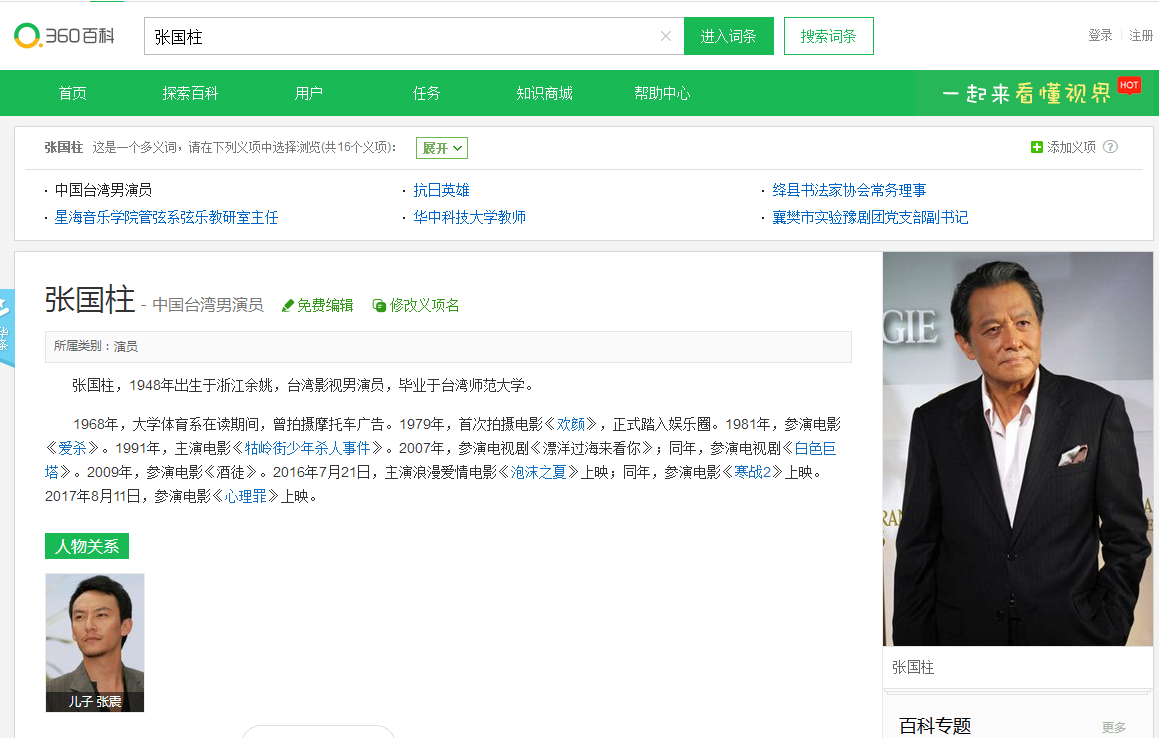This screenshot has width=1159, height=738.
Task: Click the search input containing 张国柱
Action: pos(400,36)
